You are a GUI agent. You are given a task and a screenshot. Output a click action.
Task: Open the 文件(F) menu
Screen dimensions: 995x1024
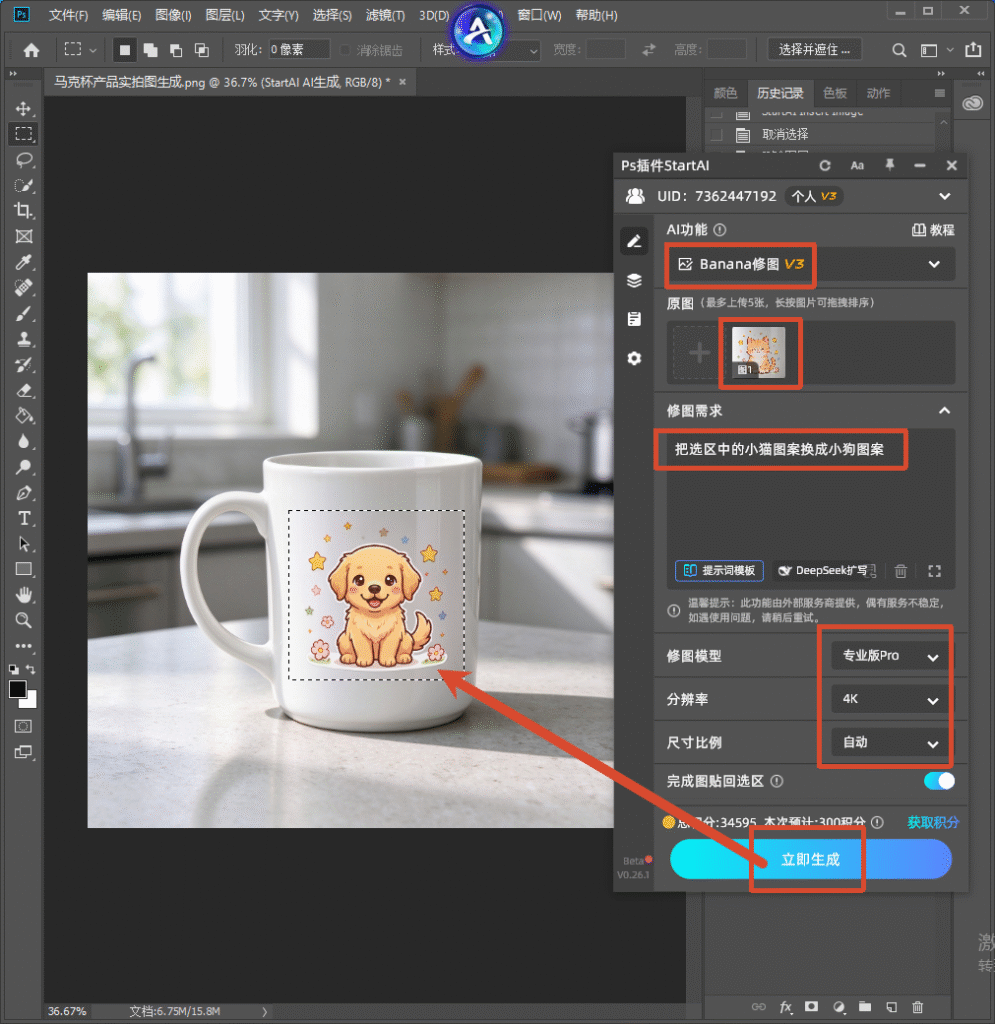[x=69, y=15]
